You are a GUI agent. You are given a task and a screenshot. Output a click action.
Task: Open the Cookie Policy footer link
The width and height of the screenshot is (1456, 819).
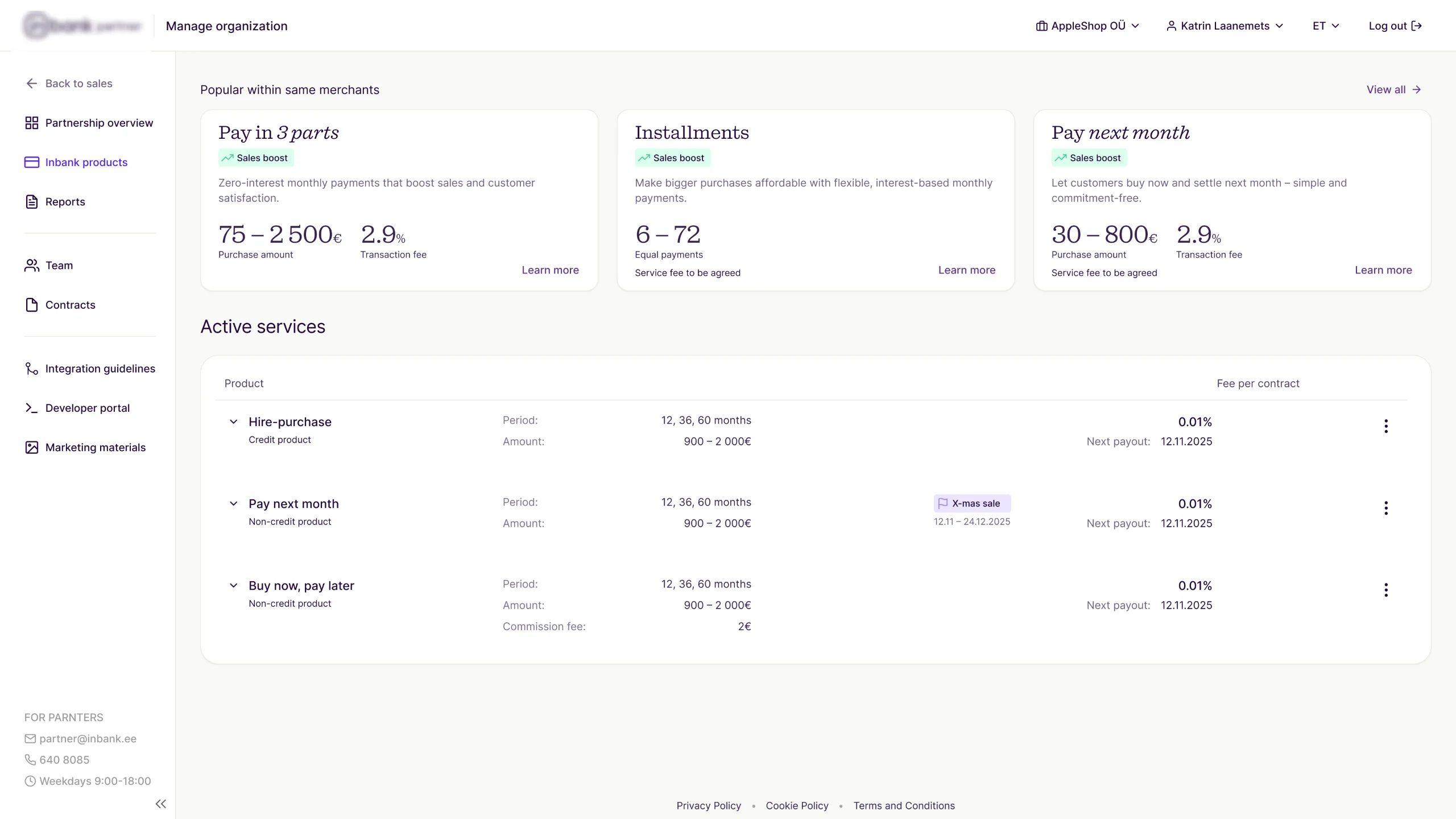click(797, 806)
